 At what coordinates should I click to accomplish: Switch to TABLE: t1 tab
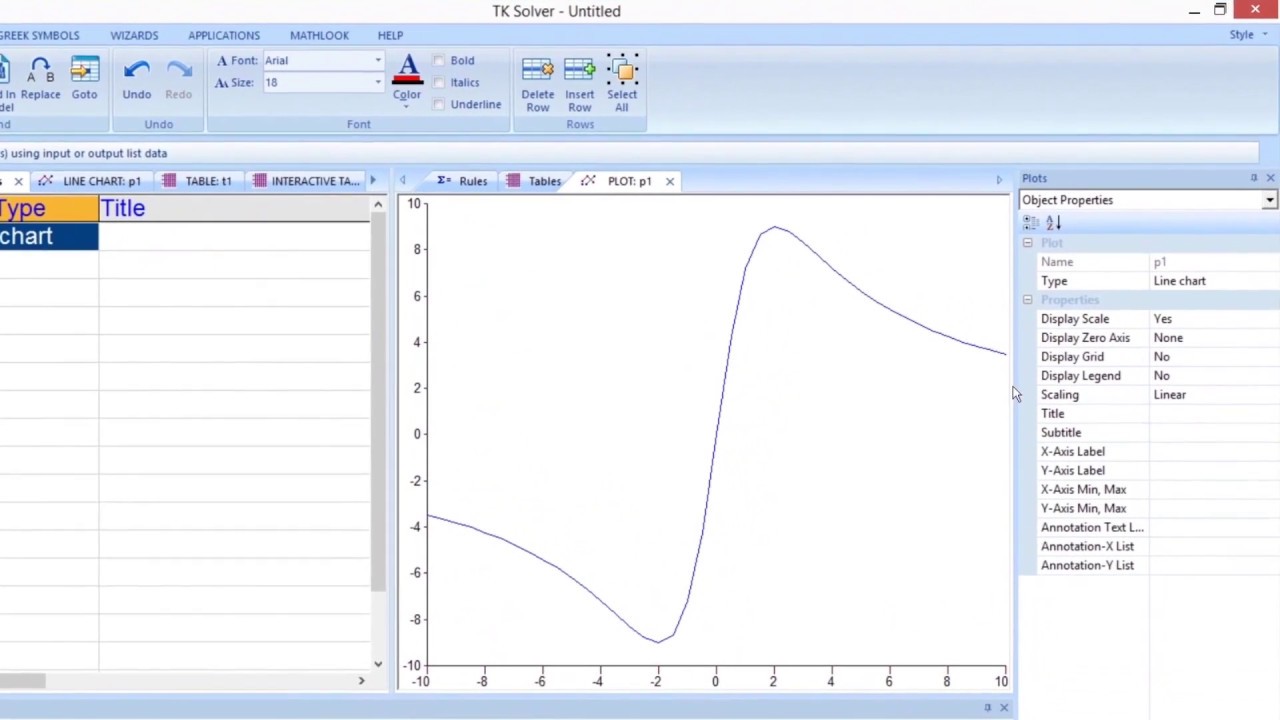point(197,181)
